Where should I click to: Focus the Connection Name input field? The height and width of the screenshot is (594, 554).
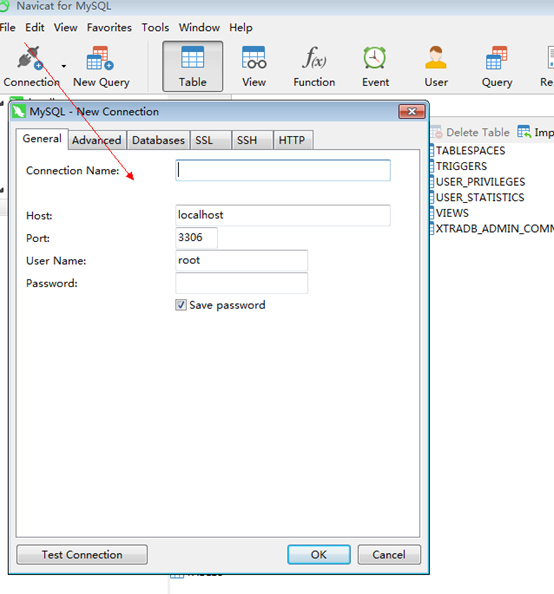tap(283, 170)
